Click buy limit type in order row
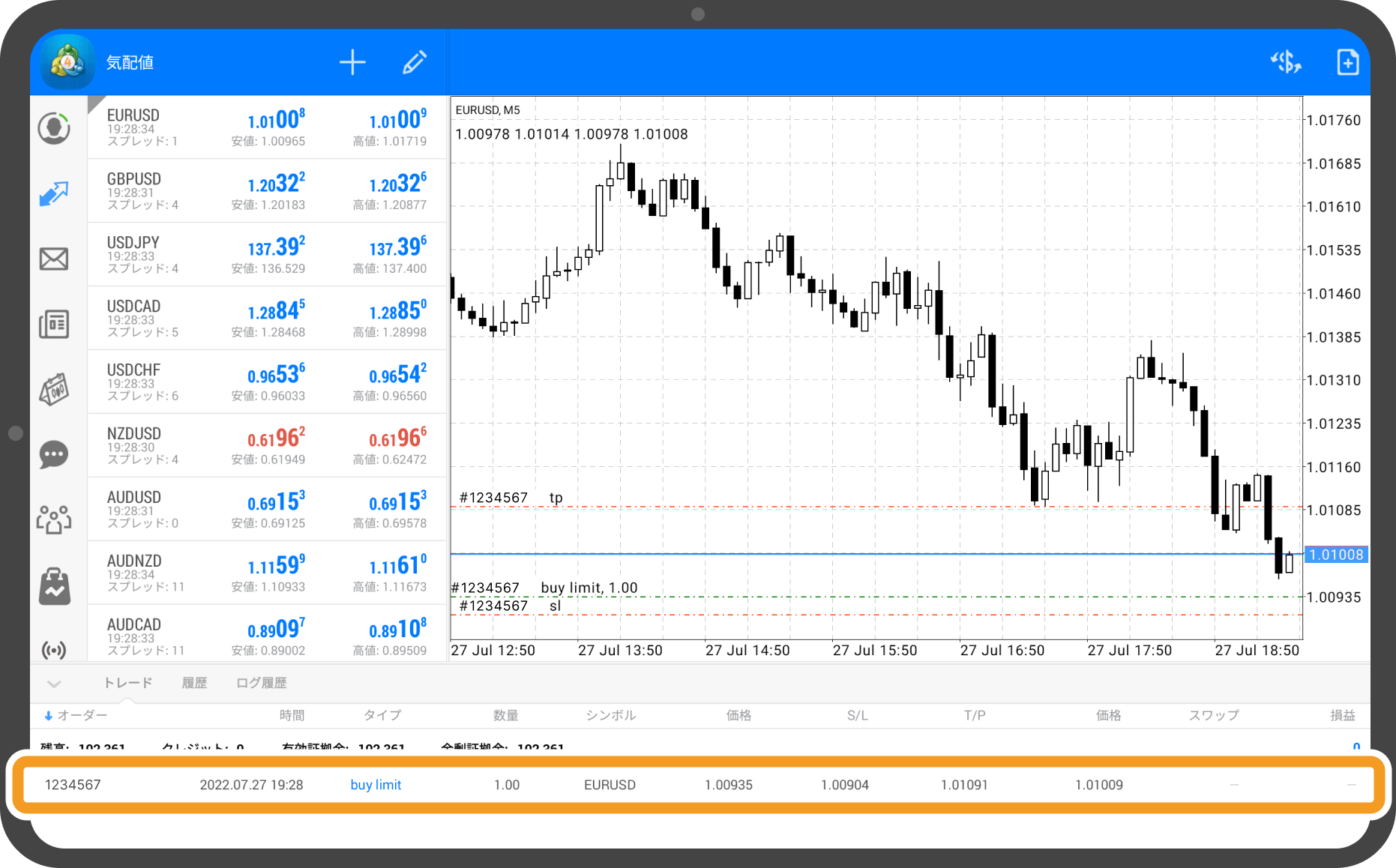This screenshot has height=868, width=1396. [x=376, y=785]
